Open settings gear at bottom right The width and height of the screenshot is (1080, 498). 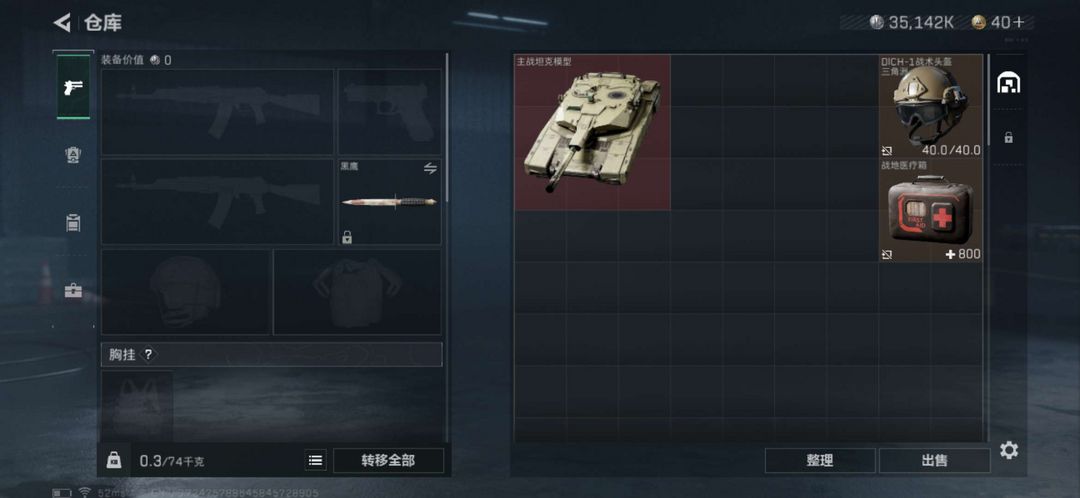(x=1009, y=450)
